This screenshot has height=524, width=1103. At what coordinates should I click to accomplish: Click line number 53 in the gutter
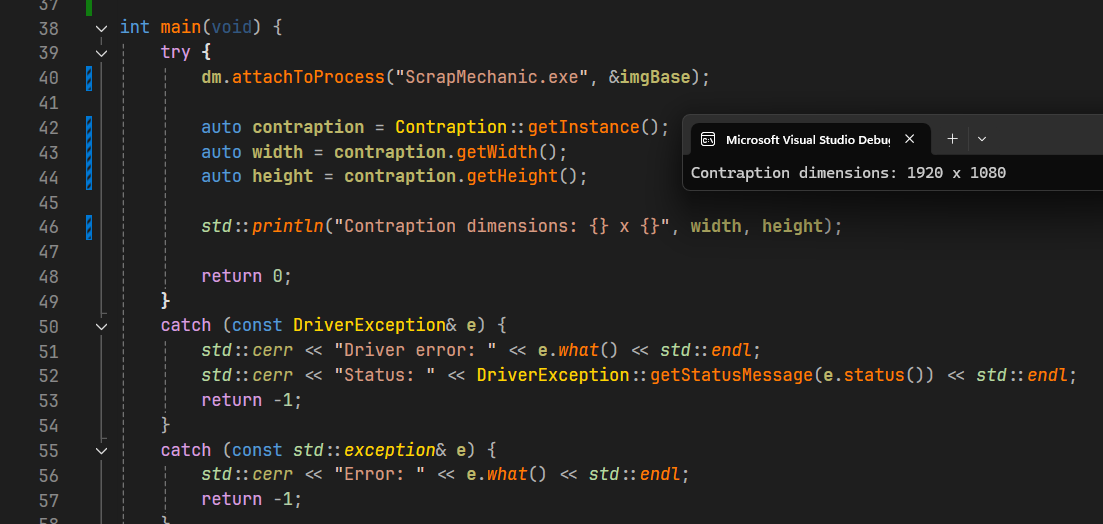[48, 400]
